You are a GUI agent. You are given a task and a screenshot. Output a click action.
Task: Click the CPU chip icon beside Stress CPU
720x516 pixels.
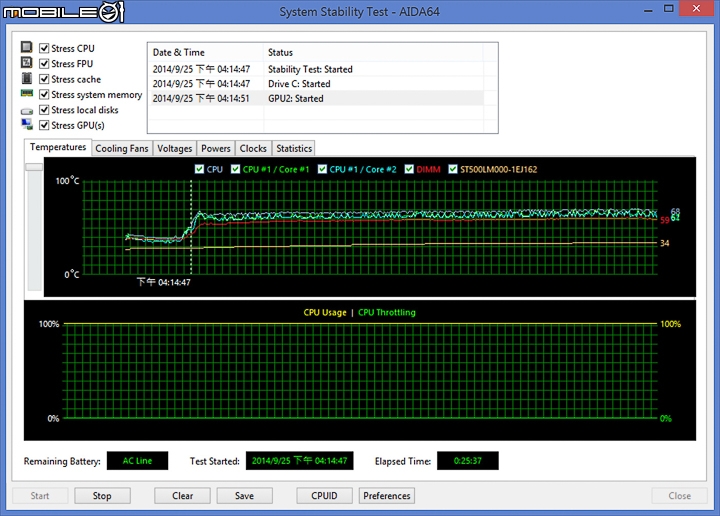point(27,47)
